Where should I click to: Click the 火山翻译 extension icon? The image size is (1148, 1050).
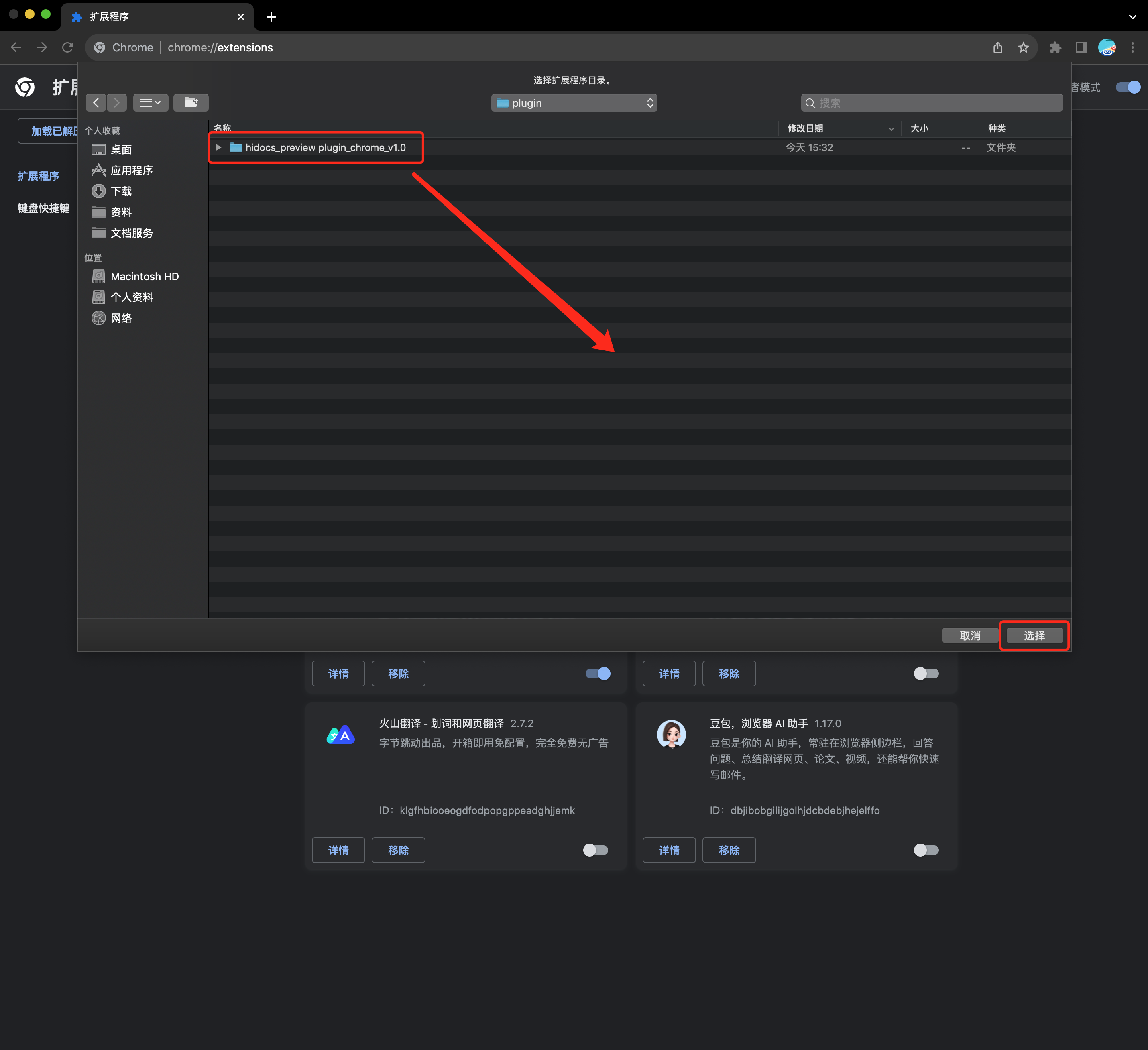tap(340, 735)
